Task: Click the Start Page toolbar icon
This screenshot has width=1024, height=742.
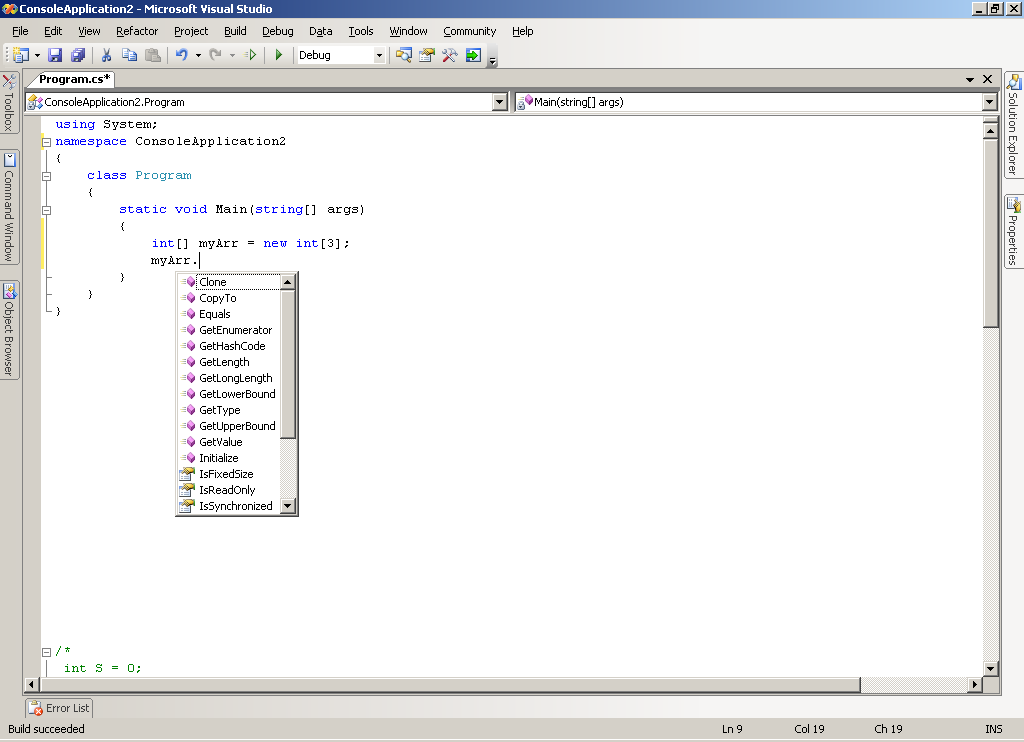Action: point(473,56)
